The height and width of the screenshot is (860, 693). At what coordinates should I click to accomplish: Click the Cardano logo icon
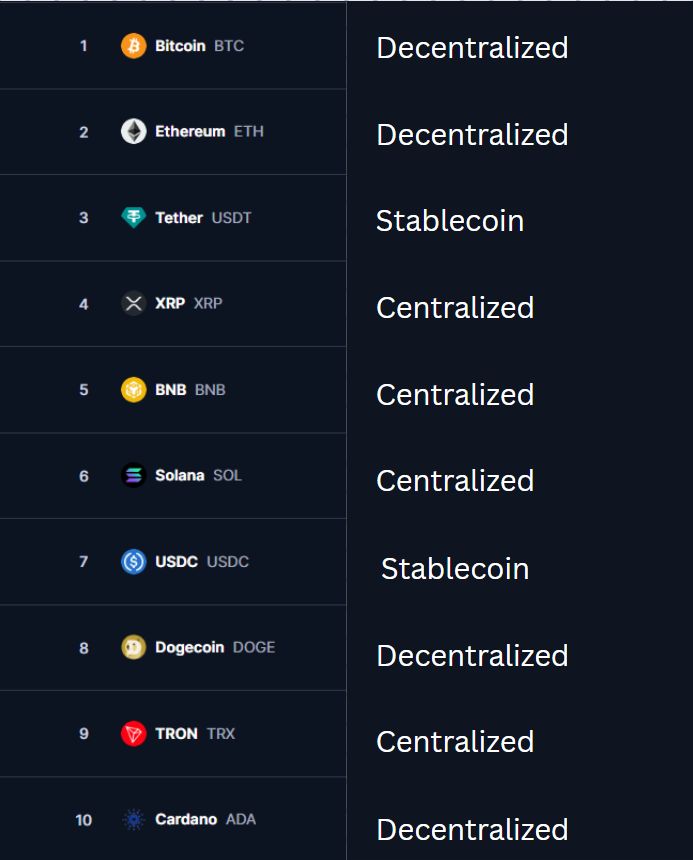133,820
